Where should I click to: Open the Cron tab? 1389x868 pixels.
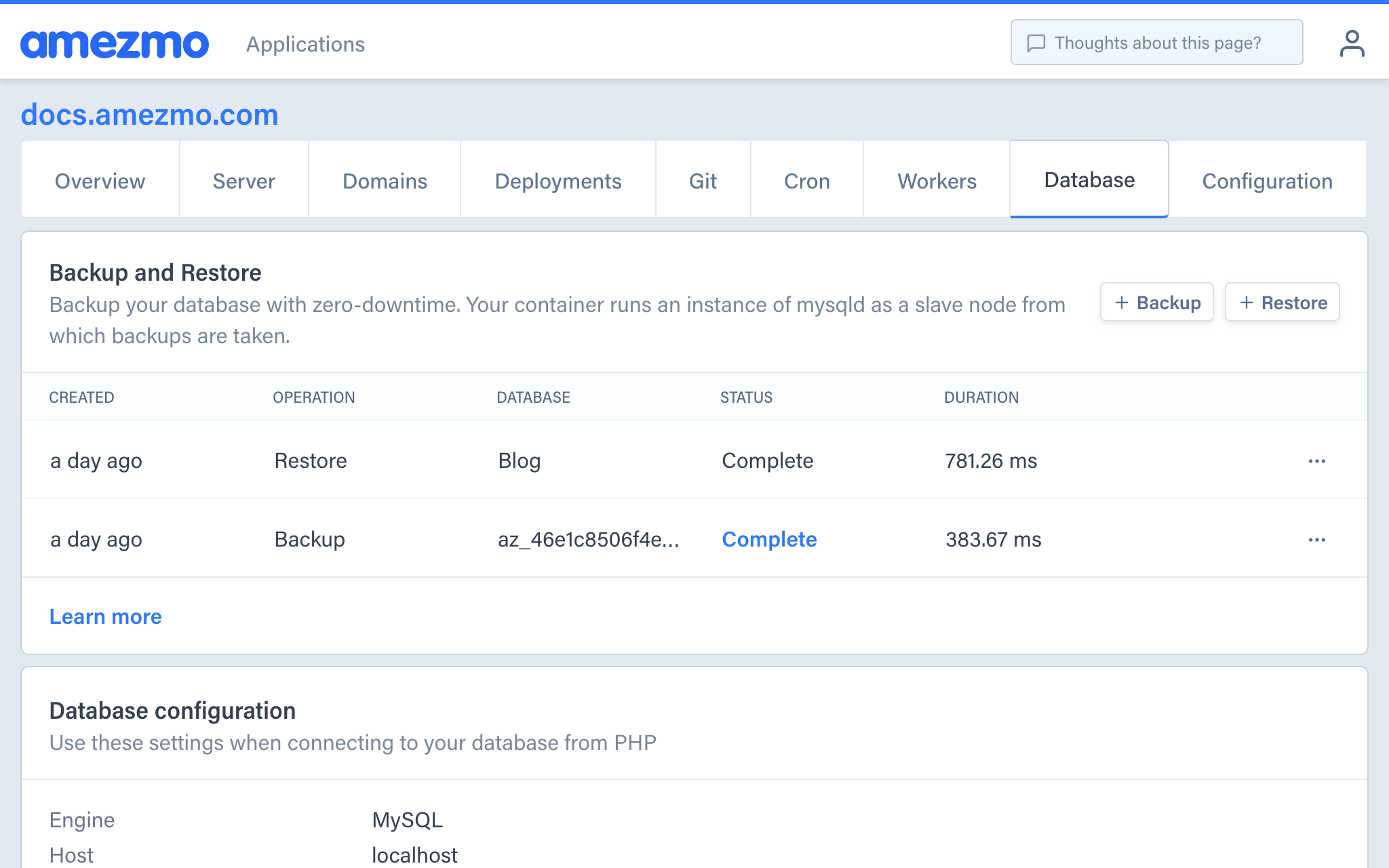(806, 181)
